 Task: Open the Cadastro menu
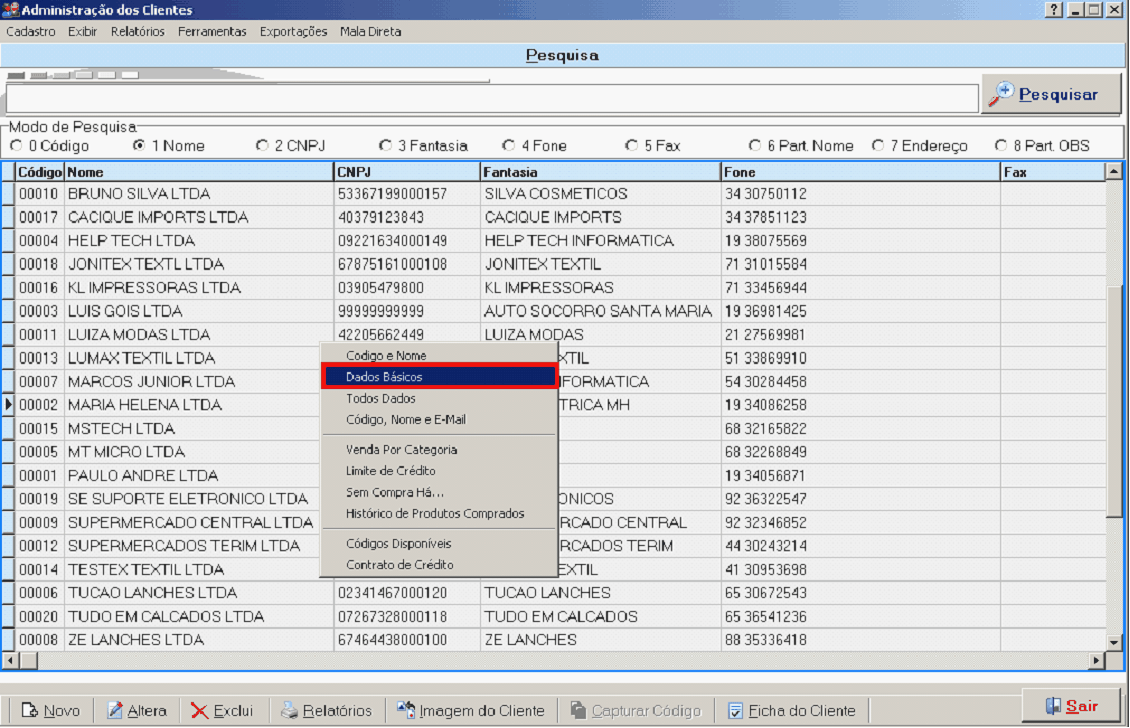click(31, 32)
